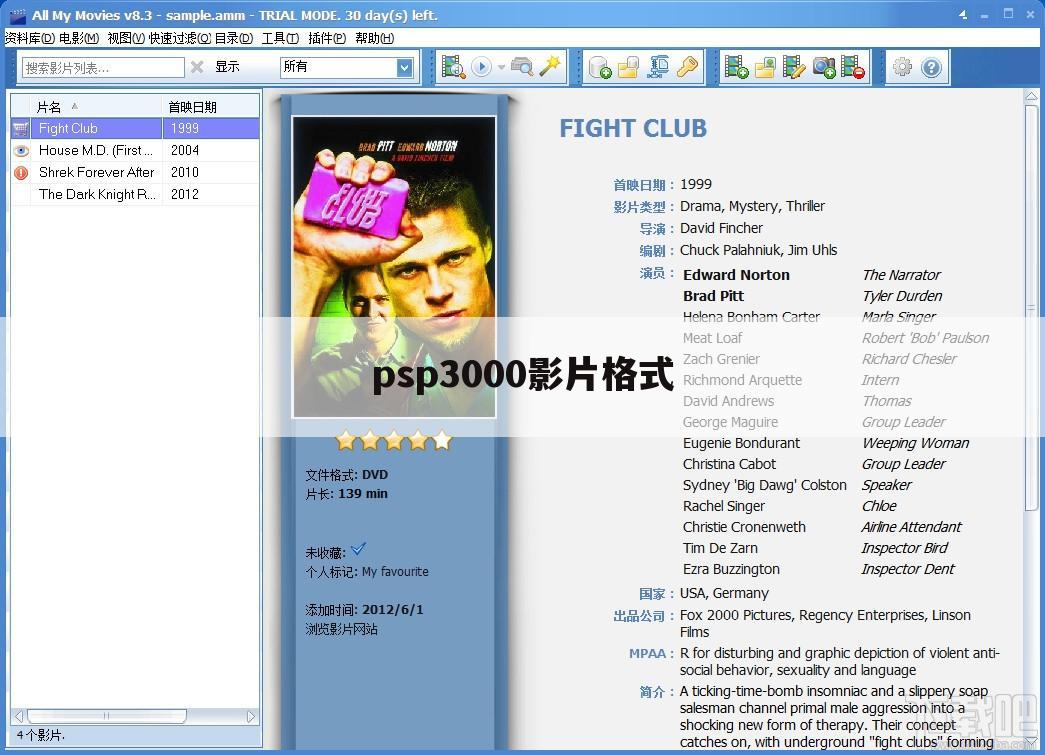Click the movie list horizontal scrollbar thumb
1045x755 pixels.
pyautogui.click(x=107, y=716)
